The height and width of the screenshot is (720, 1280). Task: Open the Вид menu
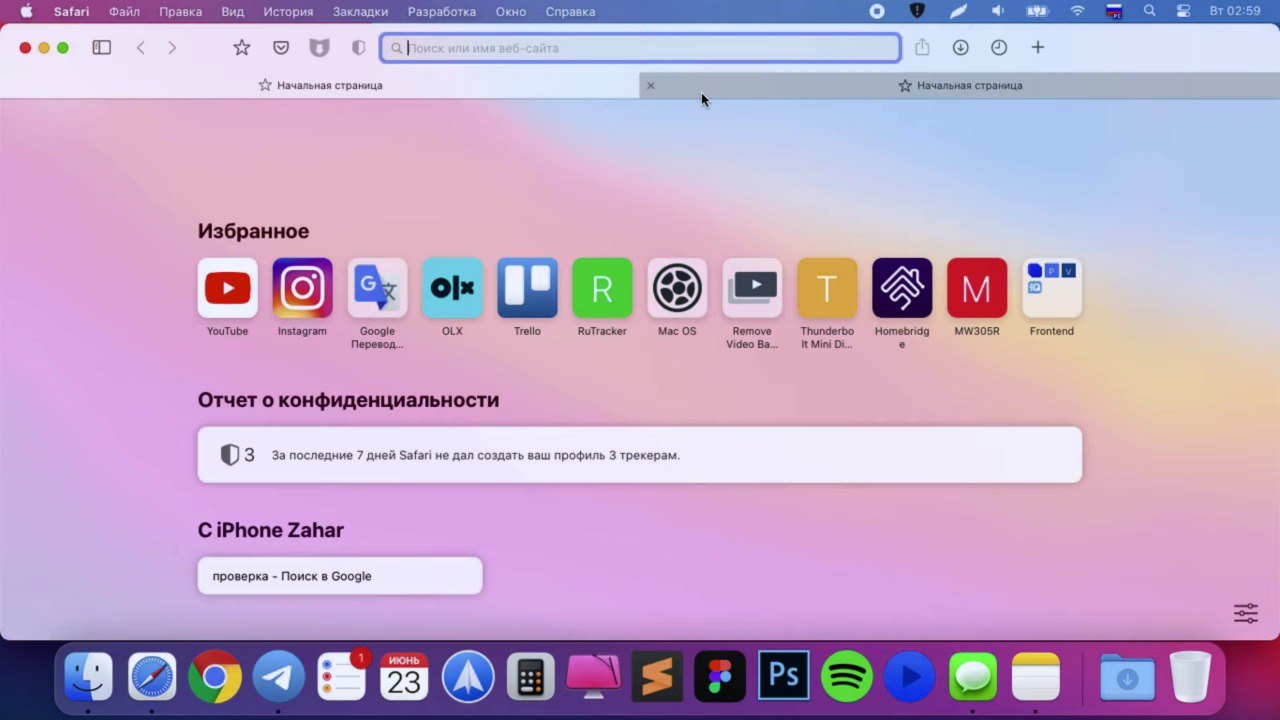(232, 12)
